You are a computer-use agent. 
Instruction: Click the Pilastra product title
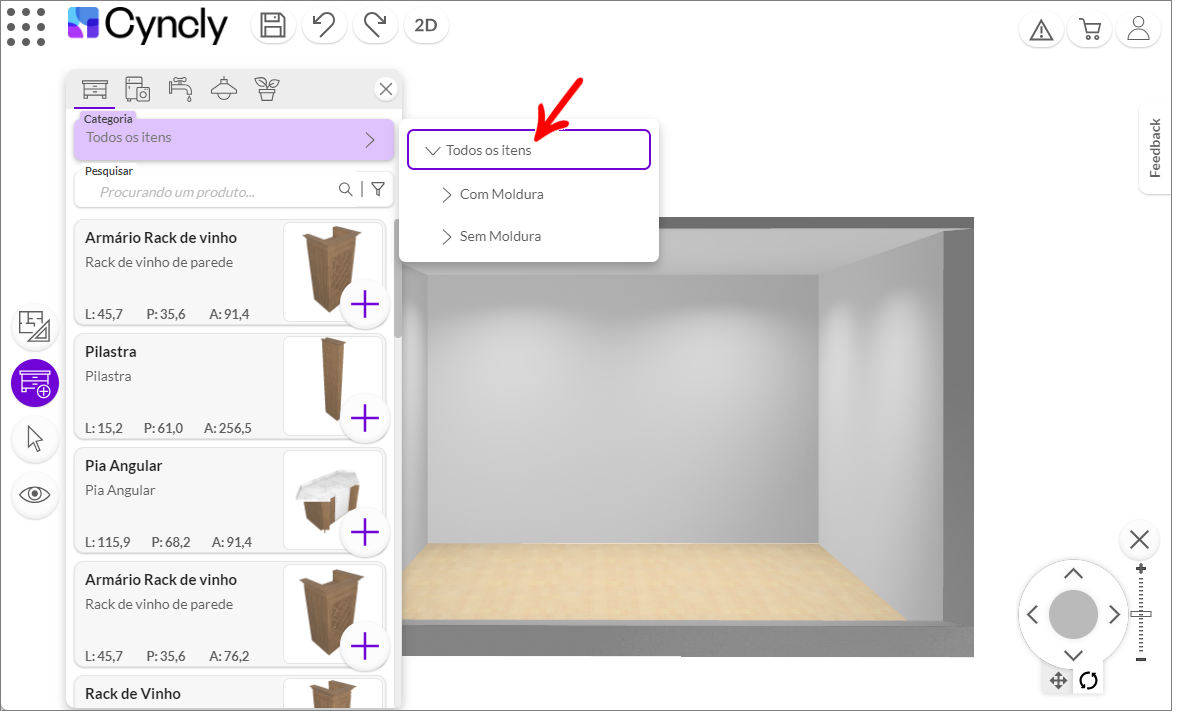click(111, 352)
